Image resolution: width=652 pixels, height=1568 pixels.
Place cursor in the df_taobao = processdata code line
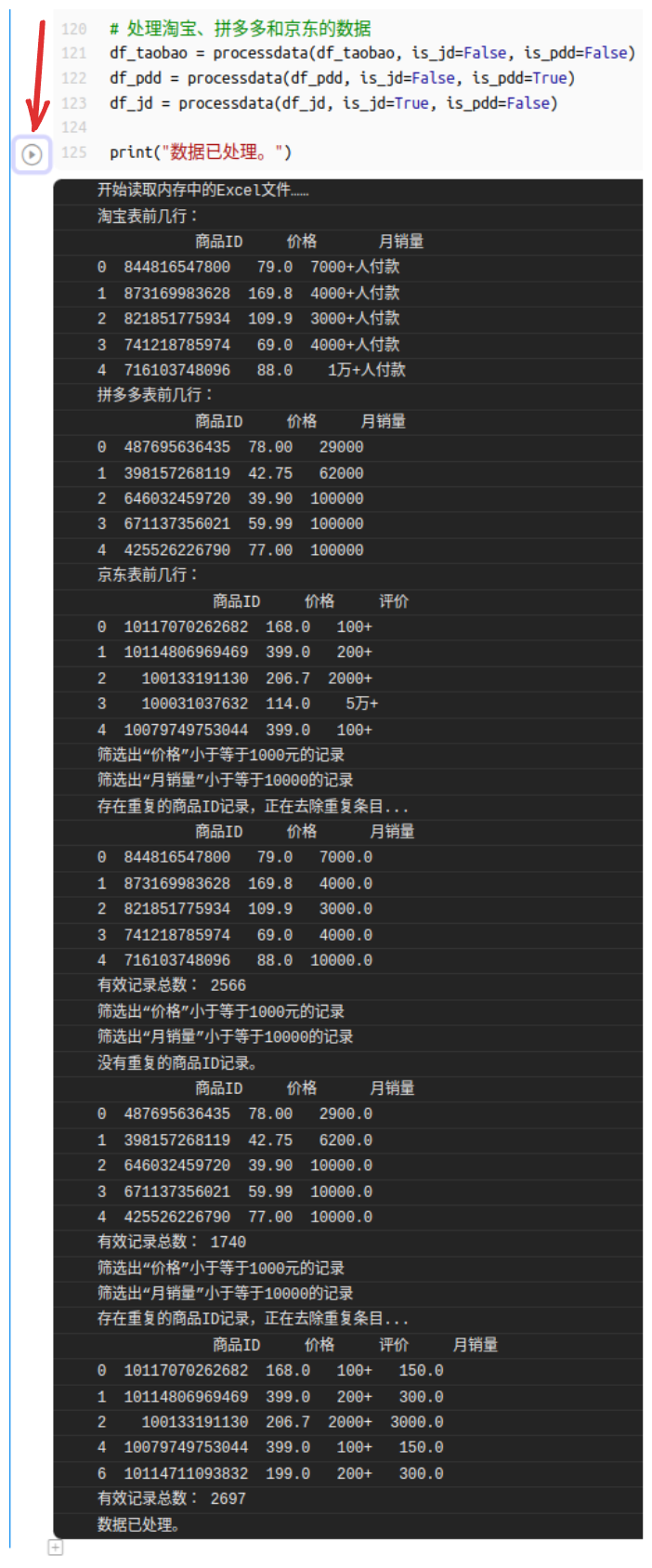coord(372,53)
